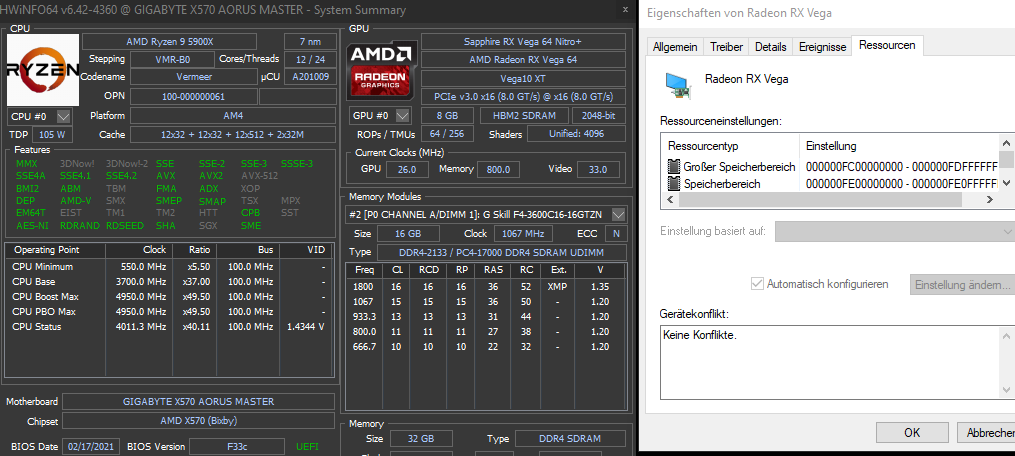The width and height of the screenshot is (1015, 456).
Task: Click the AES-NI feature label
Action: pos(32,225)
